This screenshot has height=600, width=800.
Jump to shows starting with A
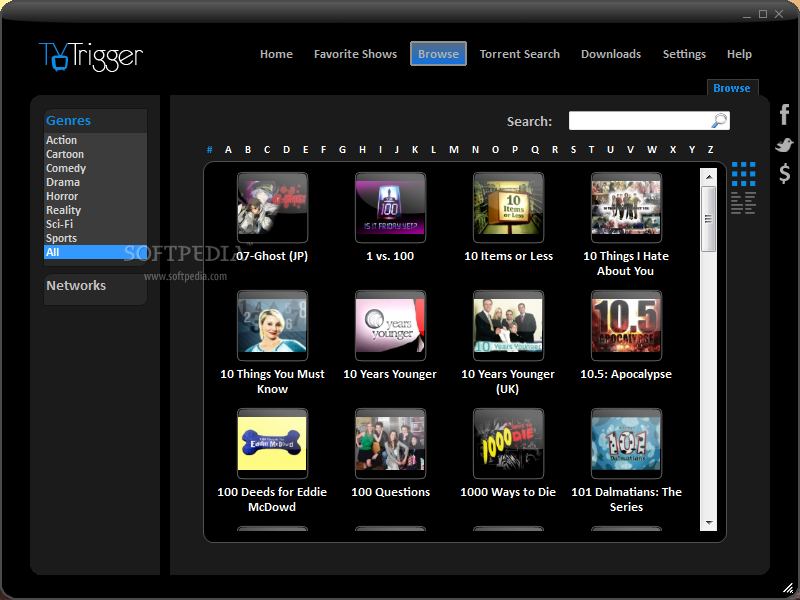click(228, 149)
